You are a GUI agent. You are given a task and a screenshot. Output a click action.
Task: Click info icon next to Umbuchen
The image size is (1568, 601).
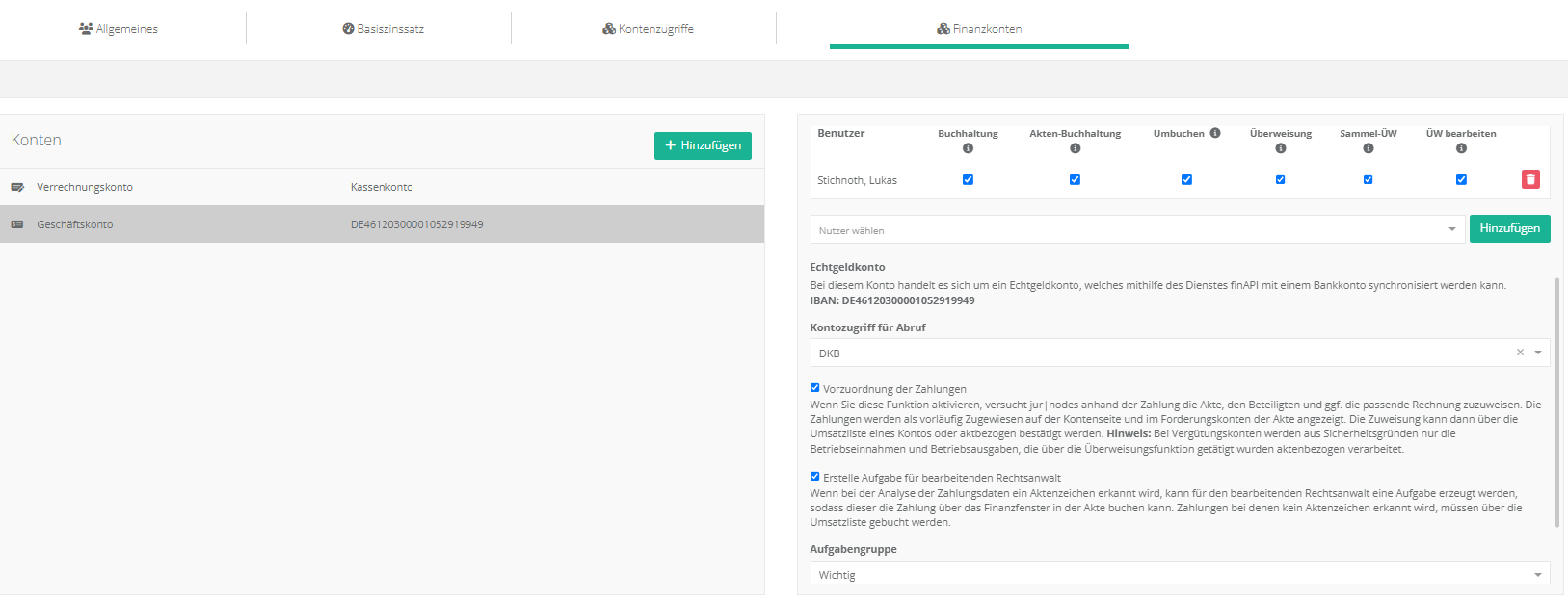1215,133
